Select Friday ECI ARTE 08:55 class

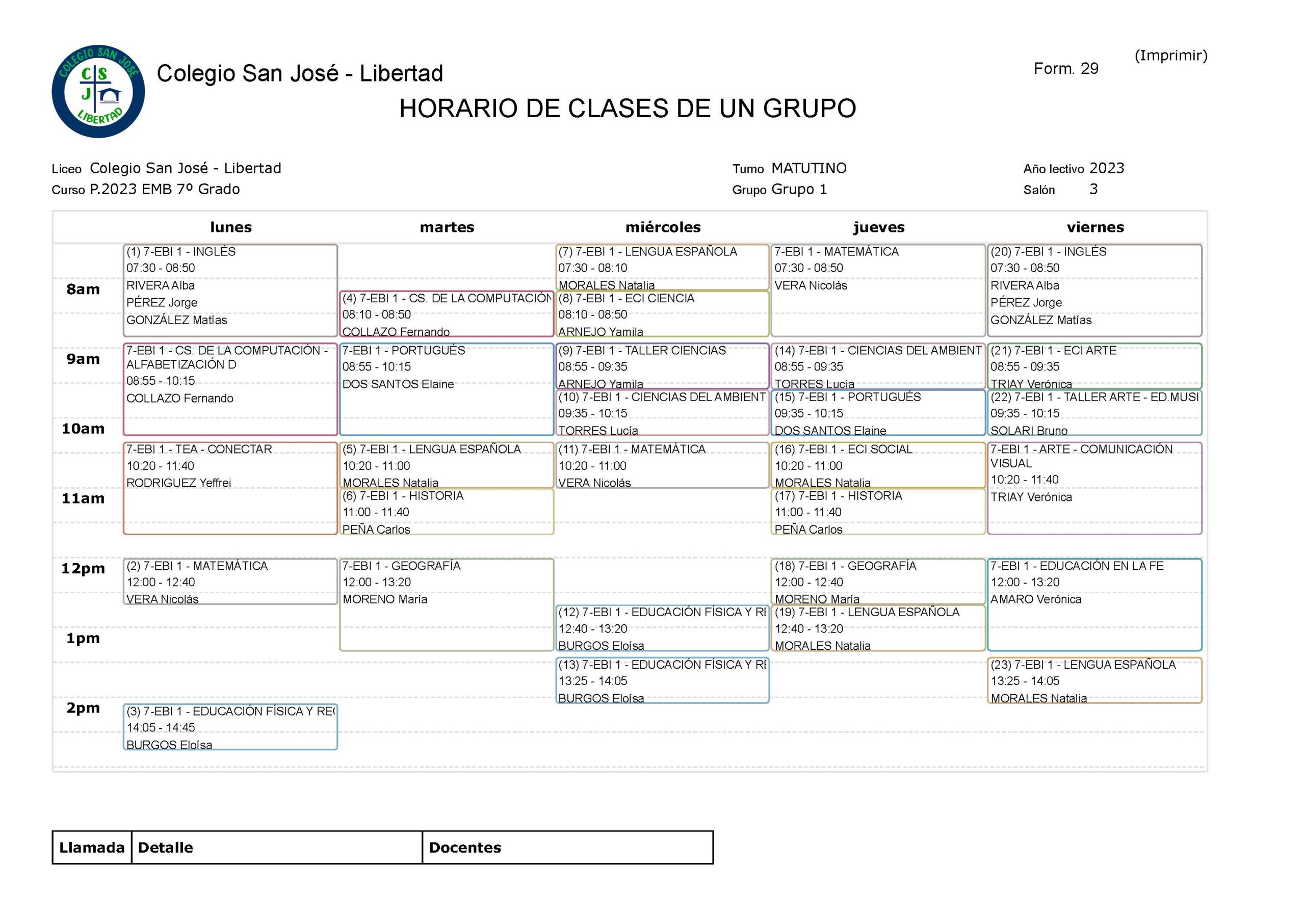(1094, 366)
